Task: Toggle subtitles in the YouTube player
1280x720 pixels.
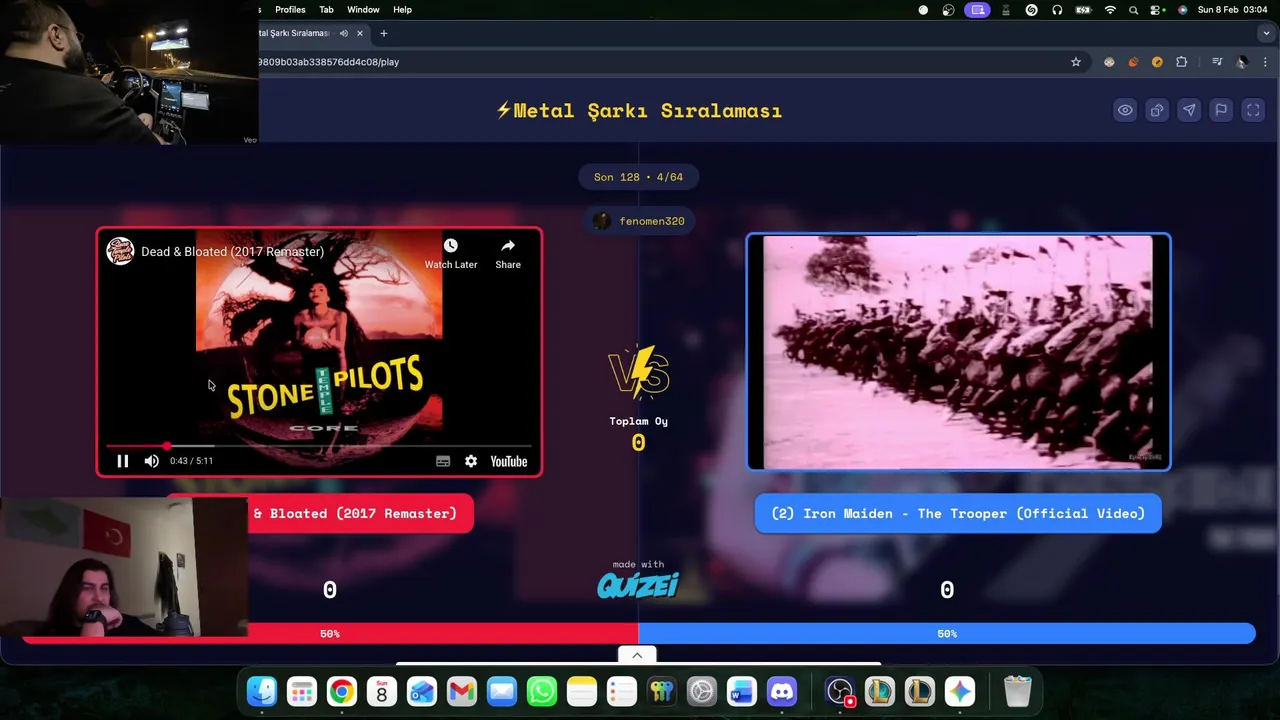Action: (443, 461)
